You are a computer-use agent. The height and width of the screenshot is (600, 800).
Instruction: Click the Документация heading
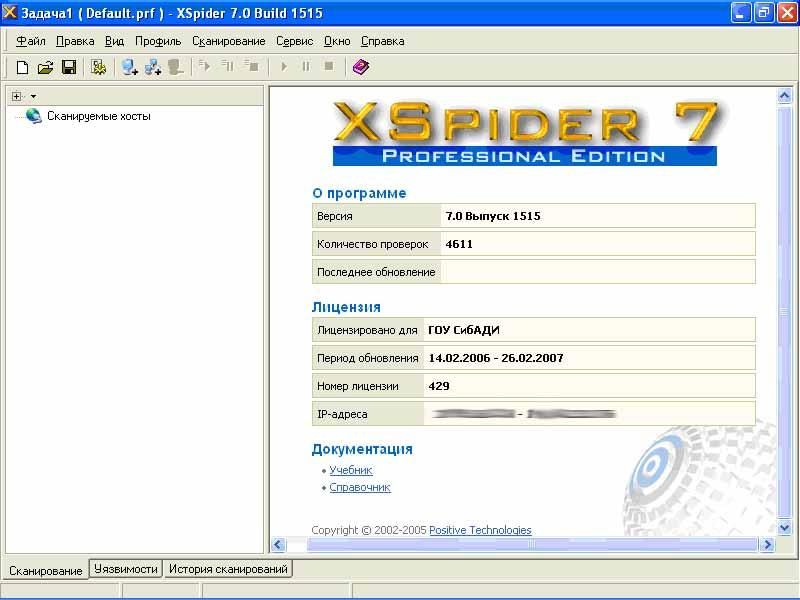coord(362,449)
